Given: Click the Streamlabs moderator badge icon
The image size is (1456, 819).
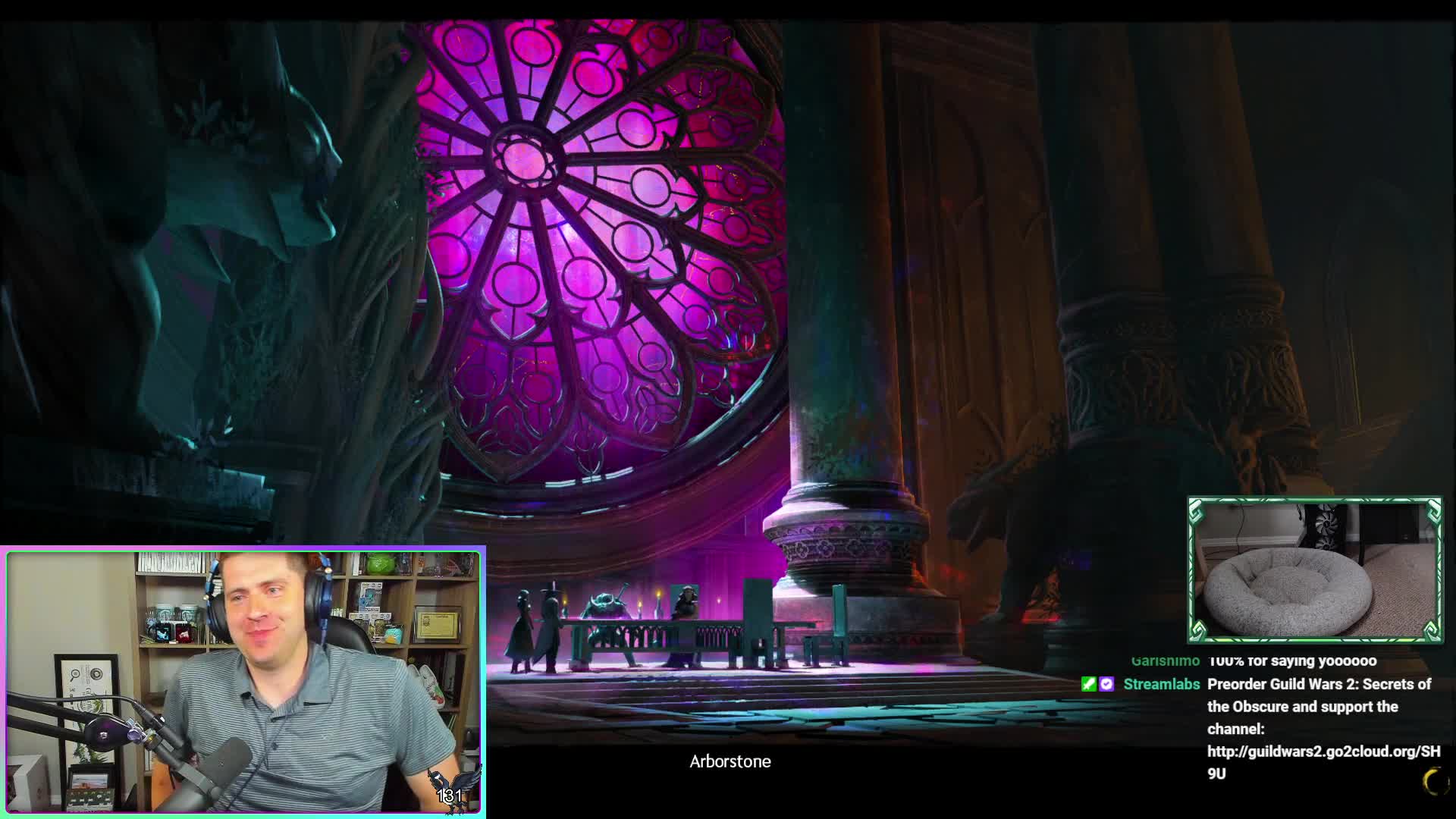Looking at the screenshot, I should coord(1089,684).
